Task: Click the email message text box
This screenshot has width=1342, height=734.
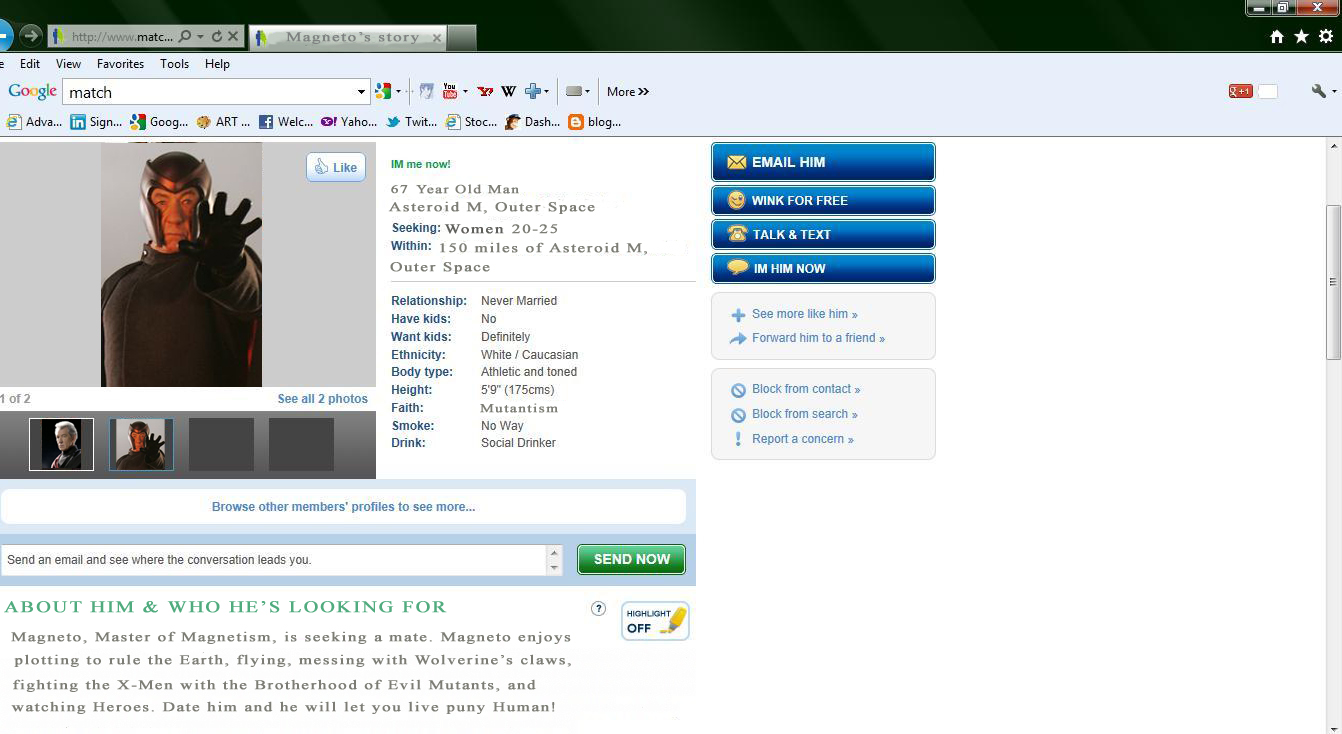Action: [273, 560]
